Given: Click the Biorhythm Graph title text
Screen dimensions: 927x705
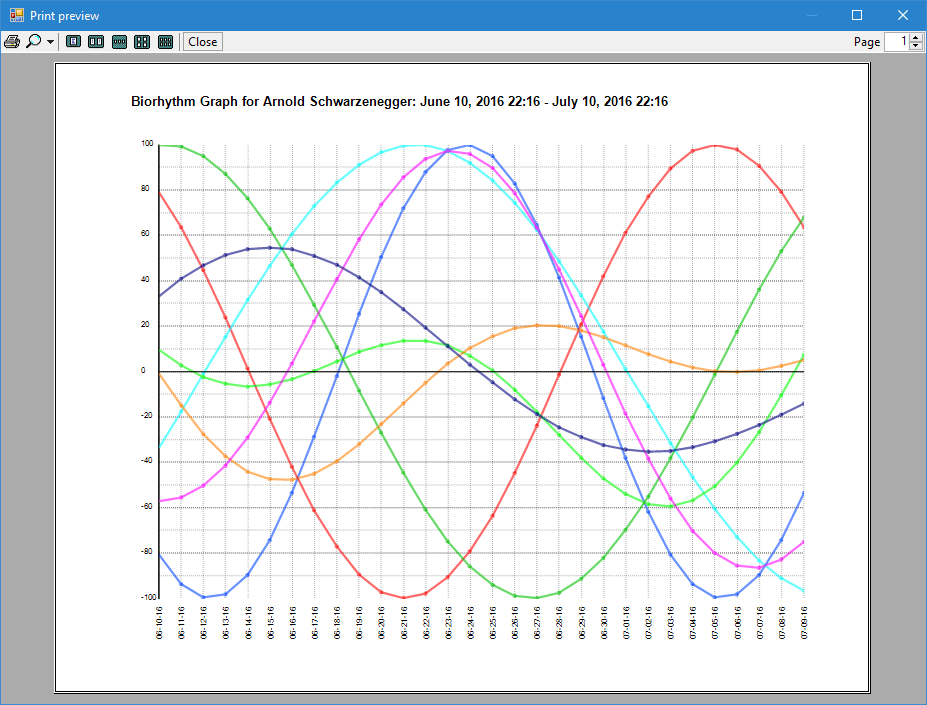Looking at the screenshot, I should [399, 102].
